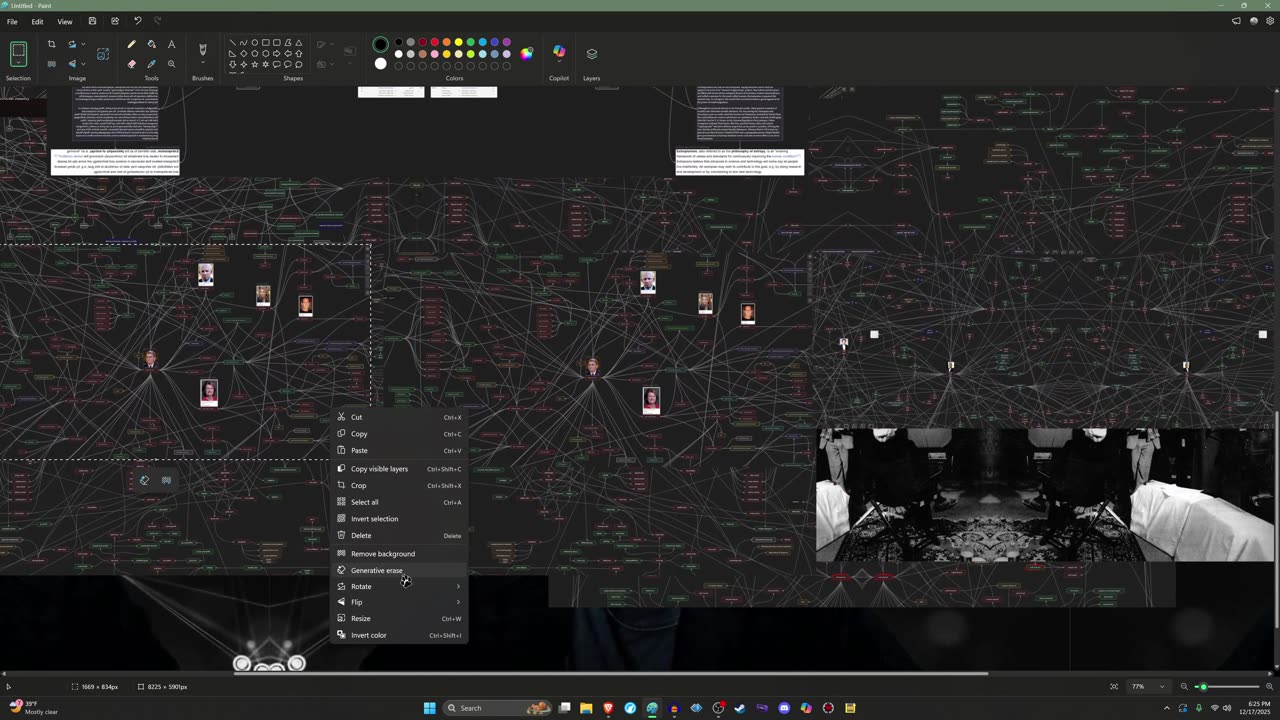Open the Copilot menu
This screenshot has height=720, width=1280.
[x=559, y=52]
